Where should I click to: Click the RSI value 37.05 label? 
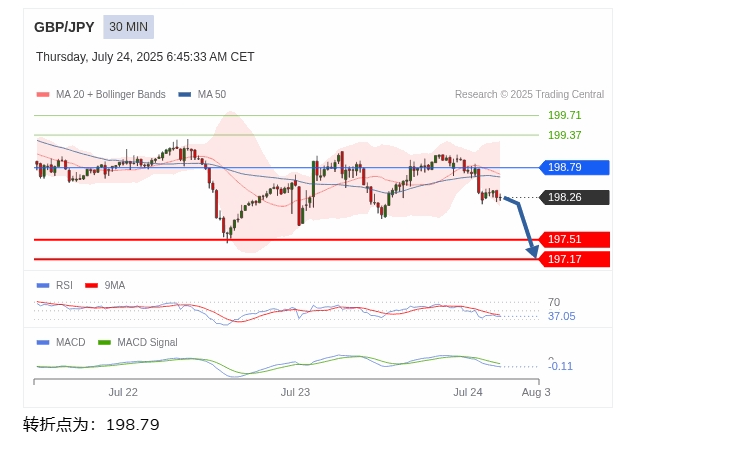[x=561, y=316]
